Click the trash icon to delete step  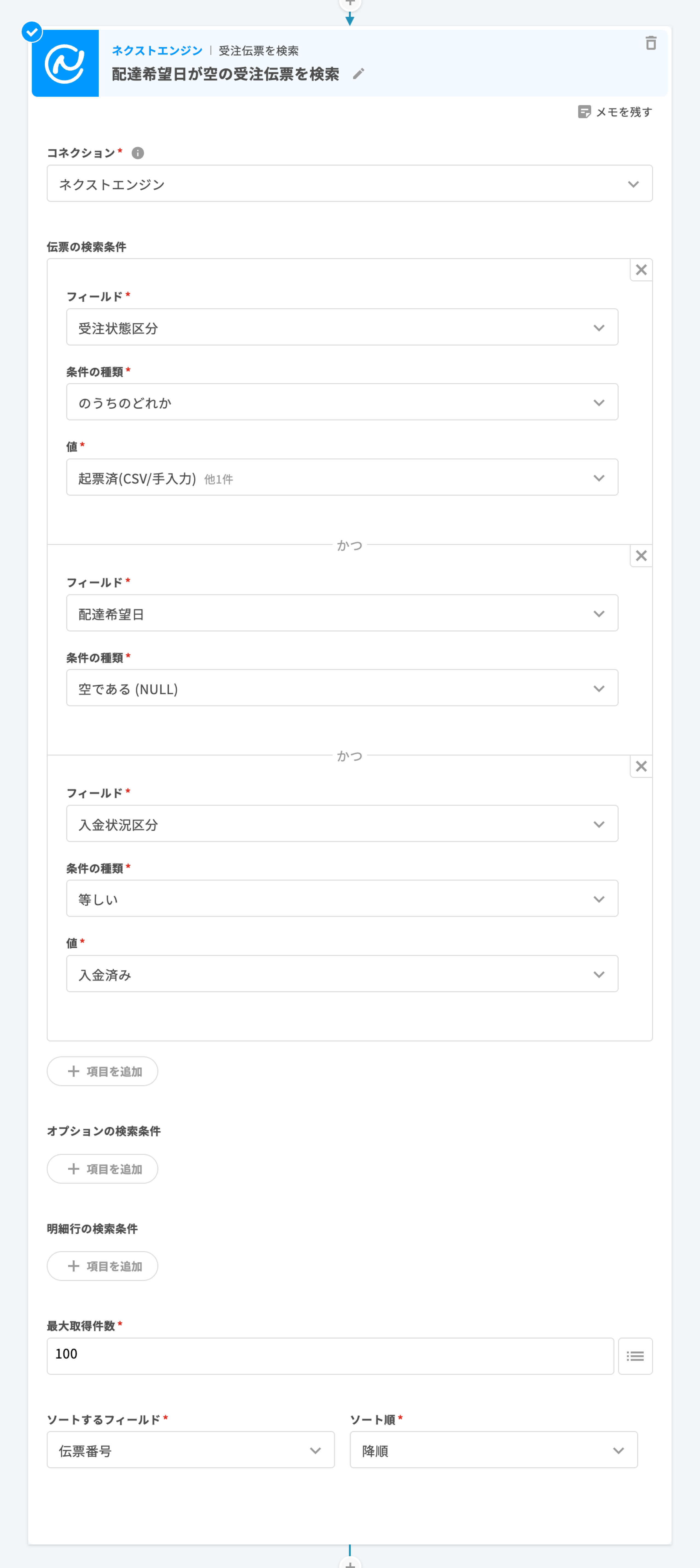click(x=651, y=43)
